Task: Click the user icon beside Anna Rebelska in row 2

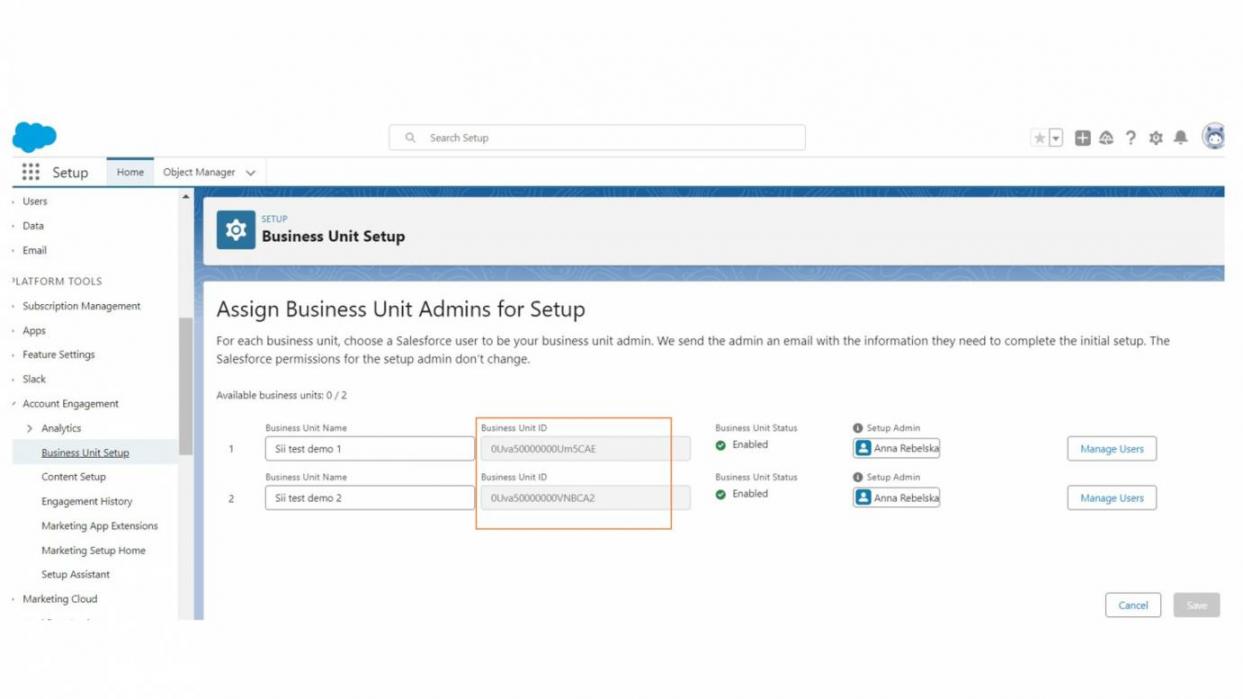Action: [x=863, y=497]
